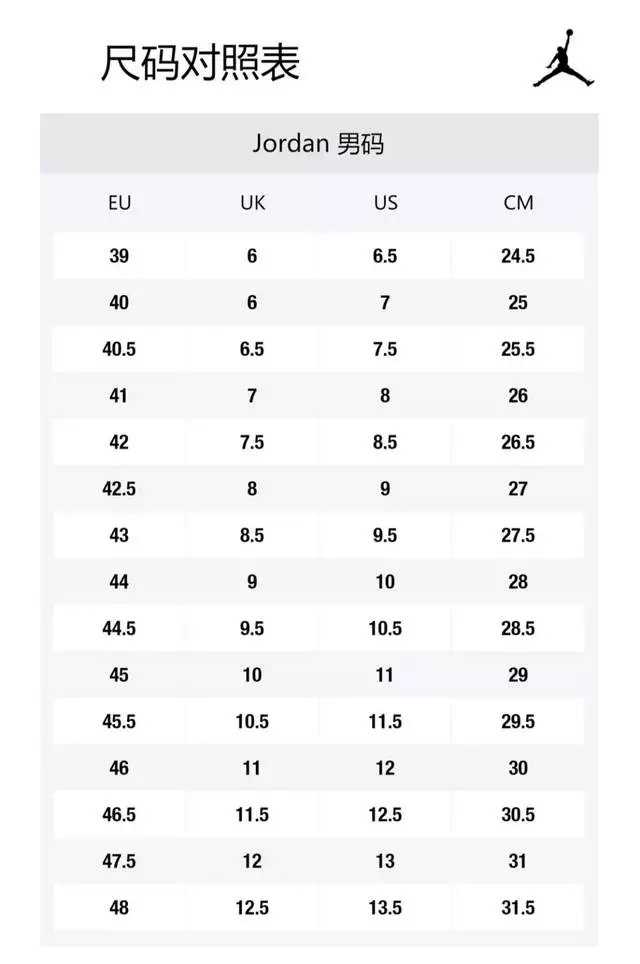
Task: Click the 尺码对照表 title text
Action: [x=200, y=63]
